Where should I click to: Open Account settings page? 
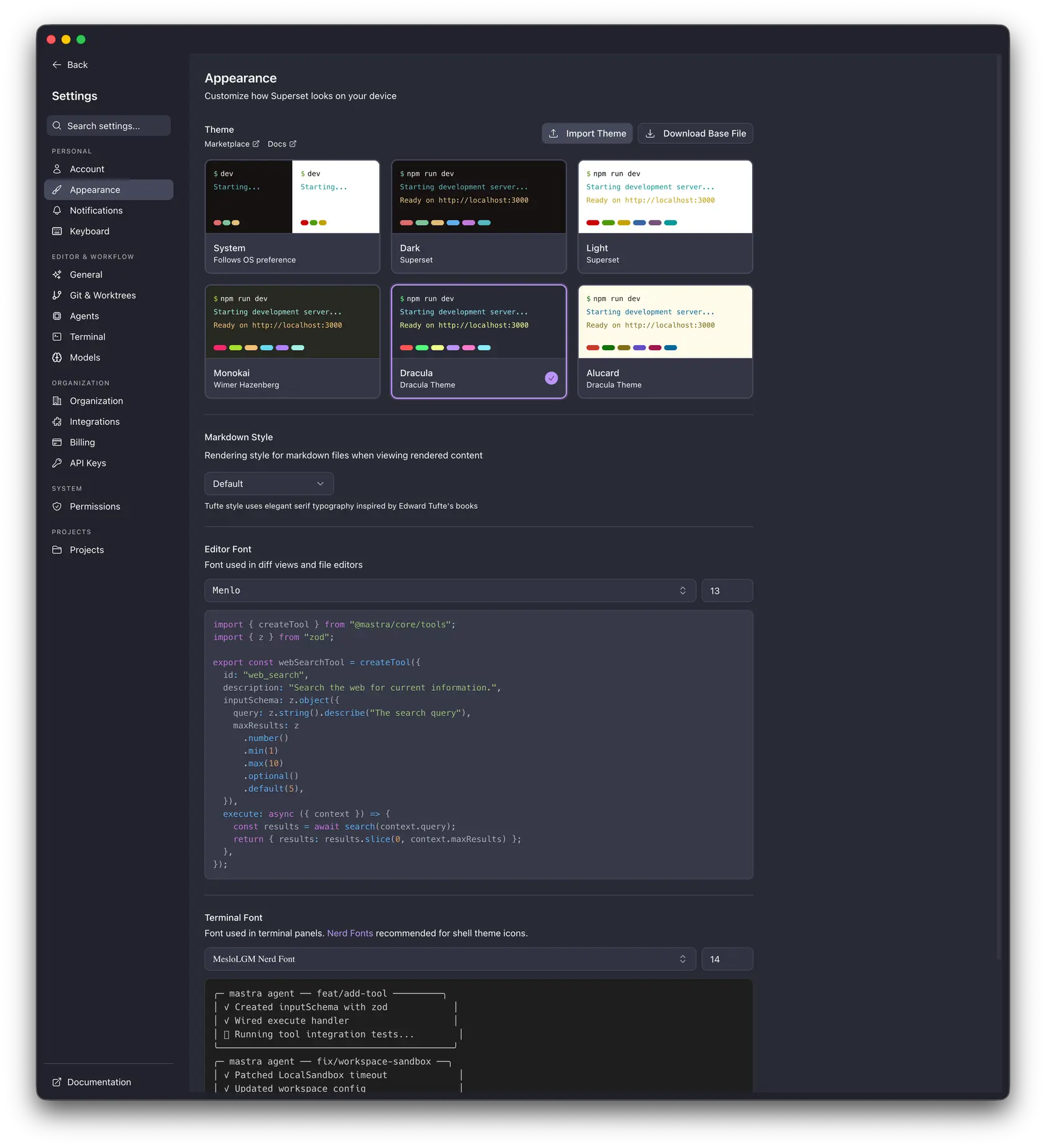pyautogui.click(x=109, y=169)
